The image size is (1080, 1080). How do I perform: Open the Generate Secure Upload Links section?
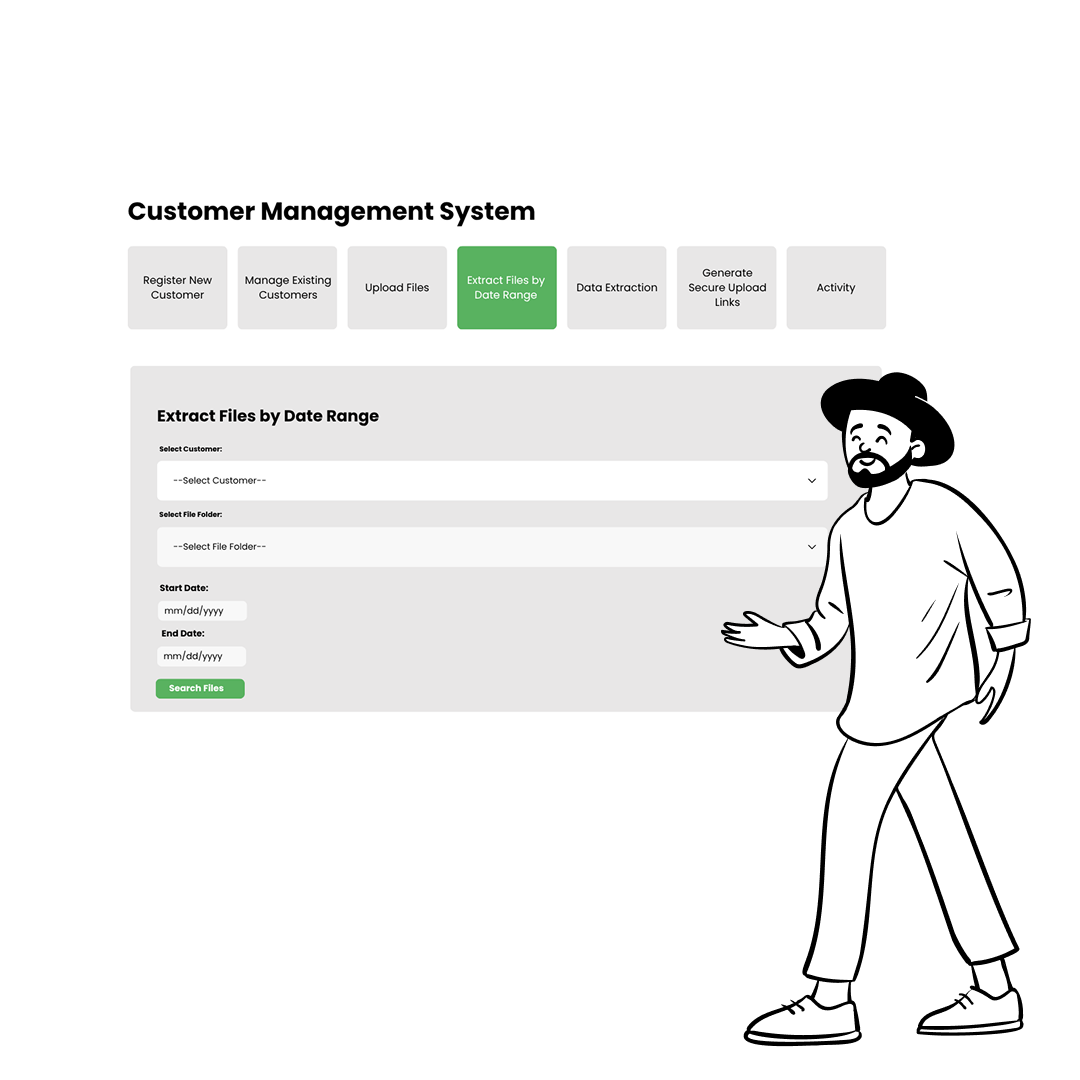726,287
